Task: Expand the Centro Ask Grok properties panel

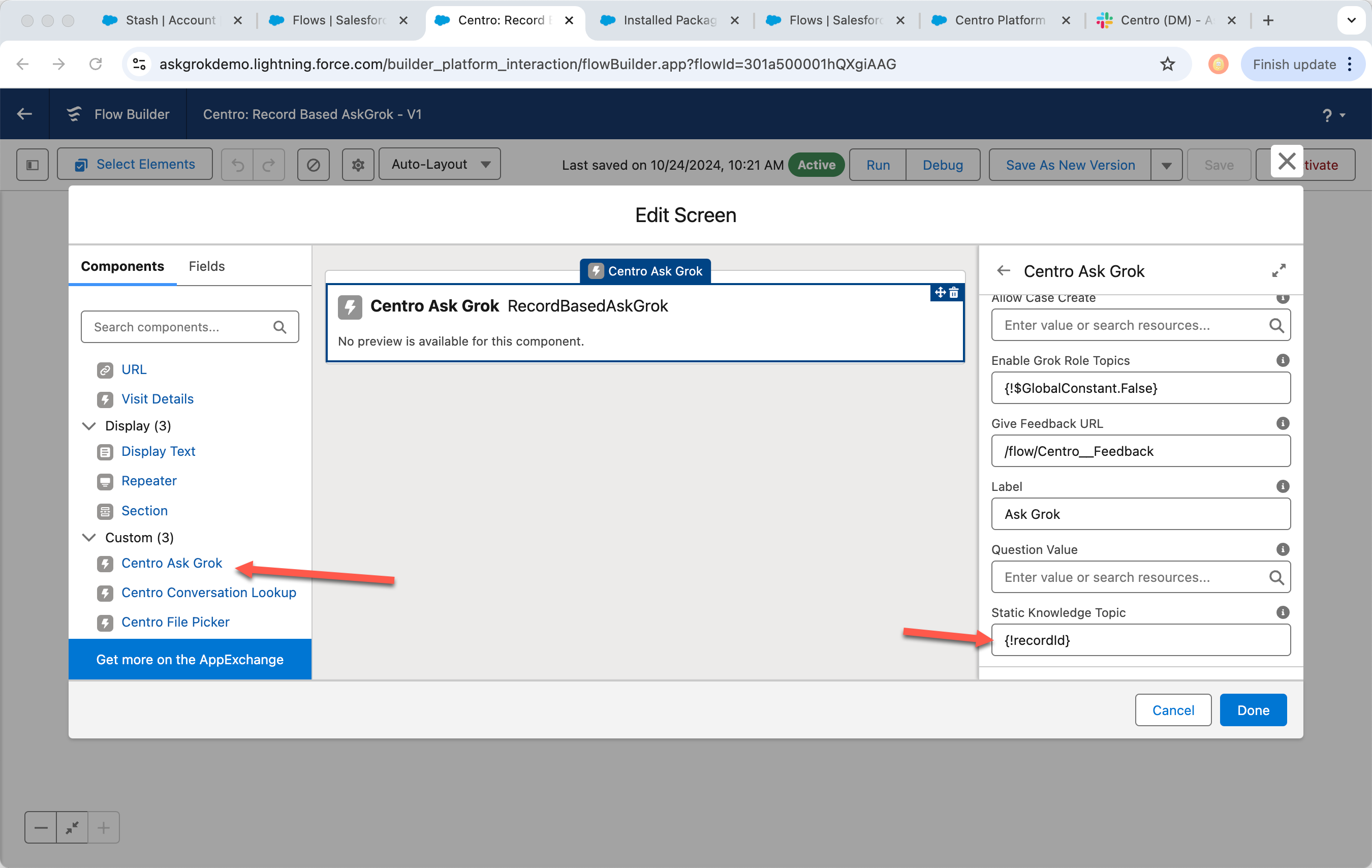Action: (x=1279, y=271)
